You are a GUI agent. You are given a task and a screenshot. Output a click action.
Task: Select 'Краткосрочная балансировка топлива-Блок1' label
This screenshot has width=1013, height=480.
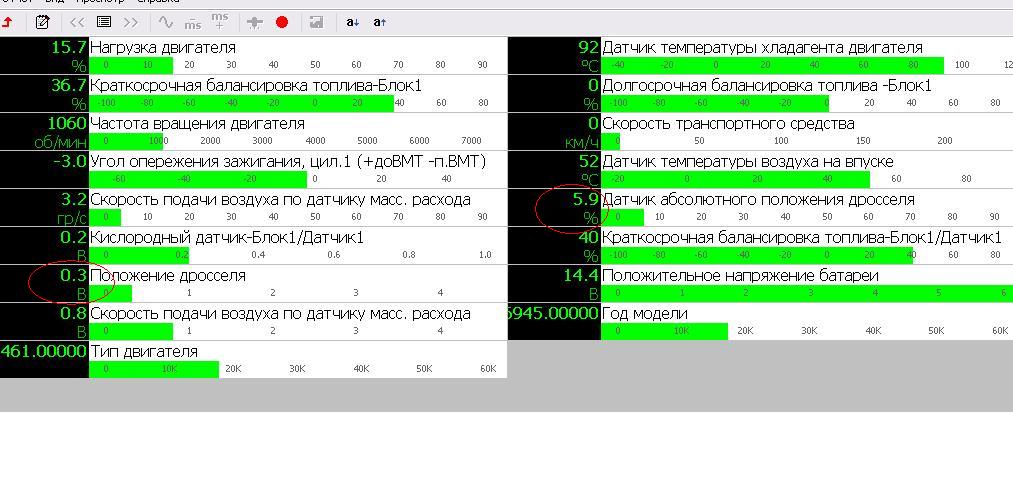256,85
